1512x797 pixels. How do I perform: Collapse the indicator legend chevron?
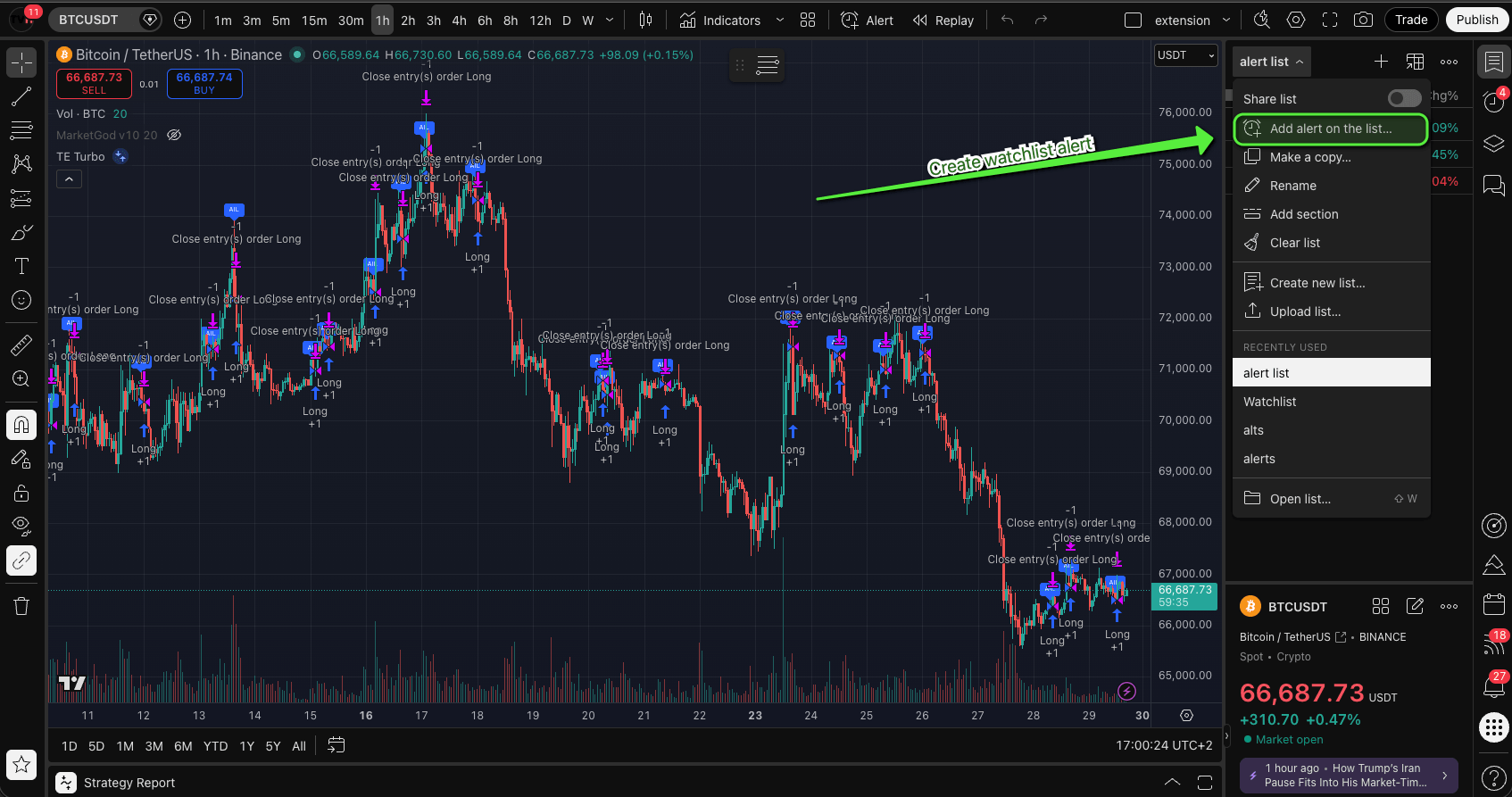(x=69, y=179)
